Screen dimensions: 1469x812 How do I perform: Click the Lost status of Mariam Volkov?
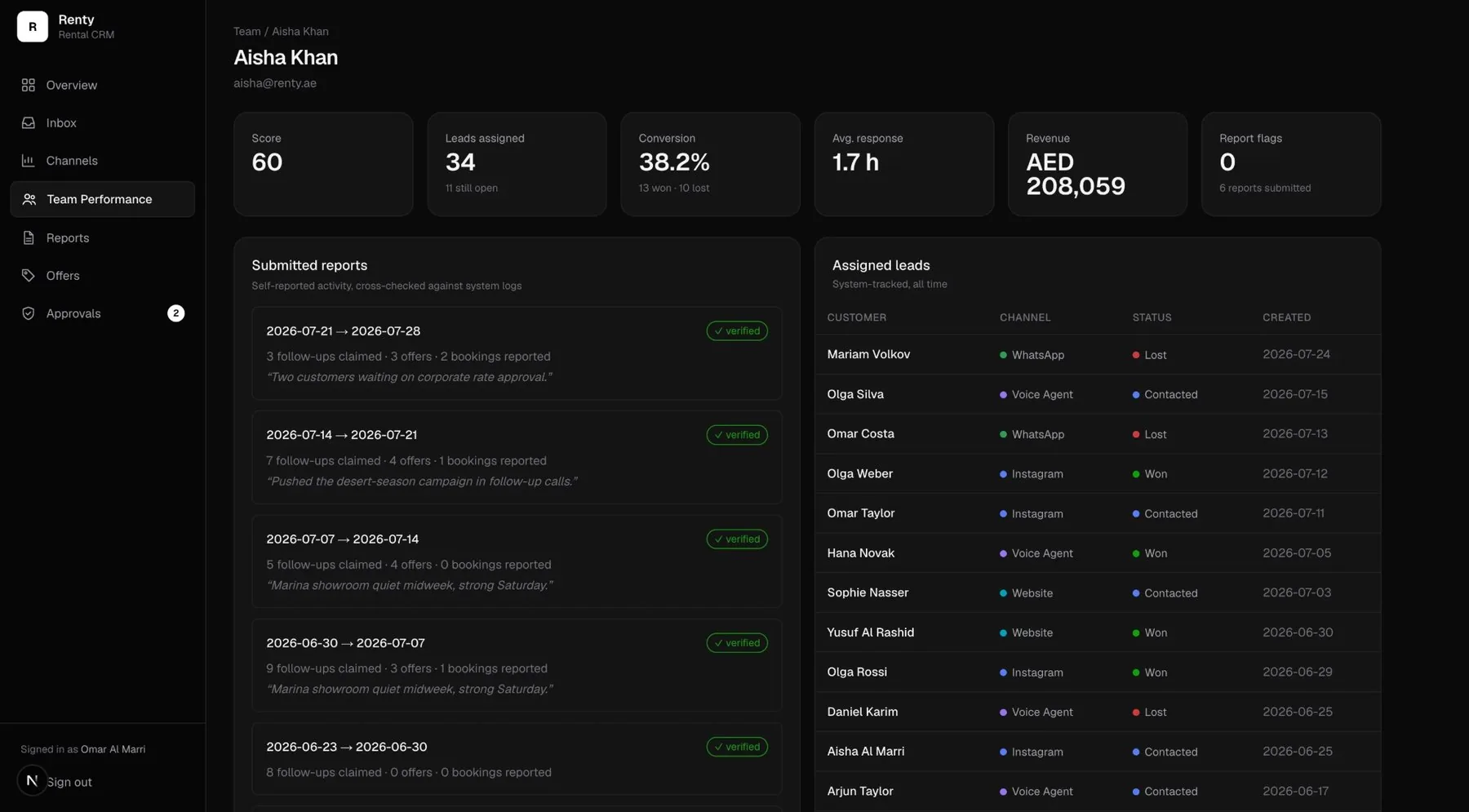1149,355
